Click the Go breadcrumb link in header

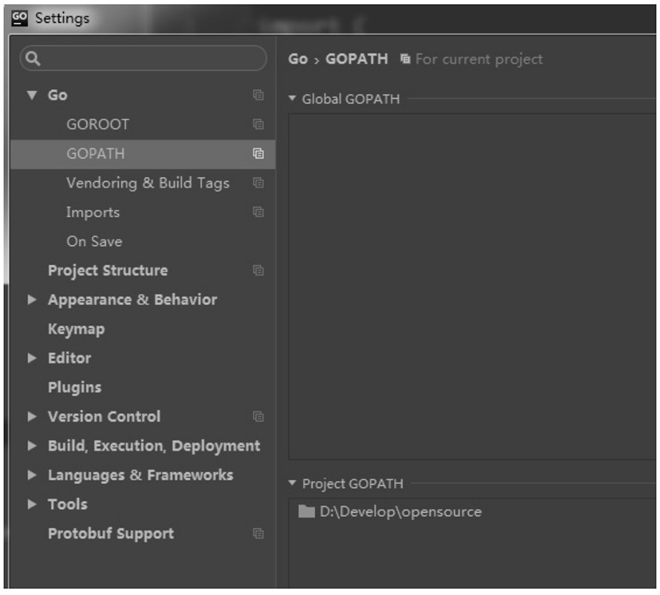(297, 59)
